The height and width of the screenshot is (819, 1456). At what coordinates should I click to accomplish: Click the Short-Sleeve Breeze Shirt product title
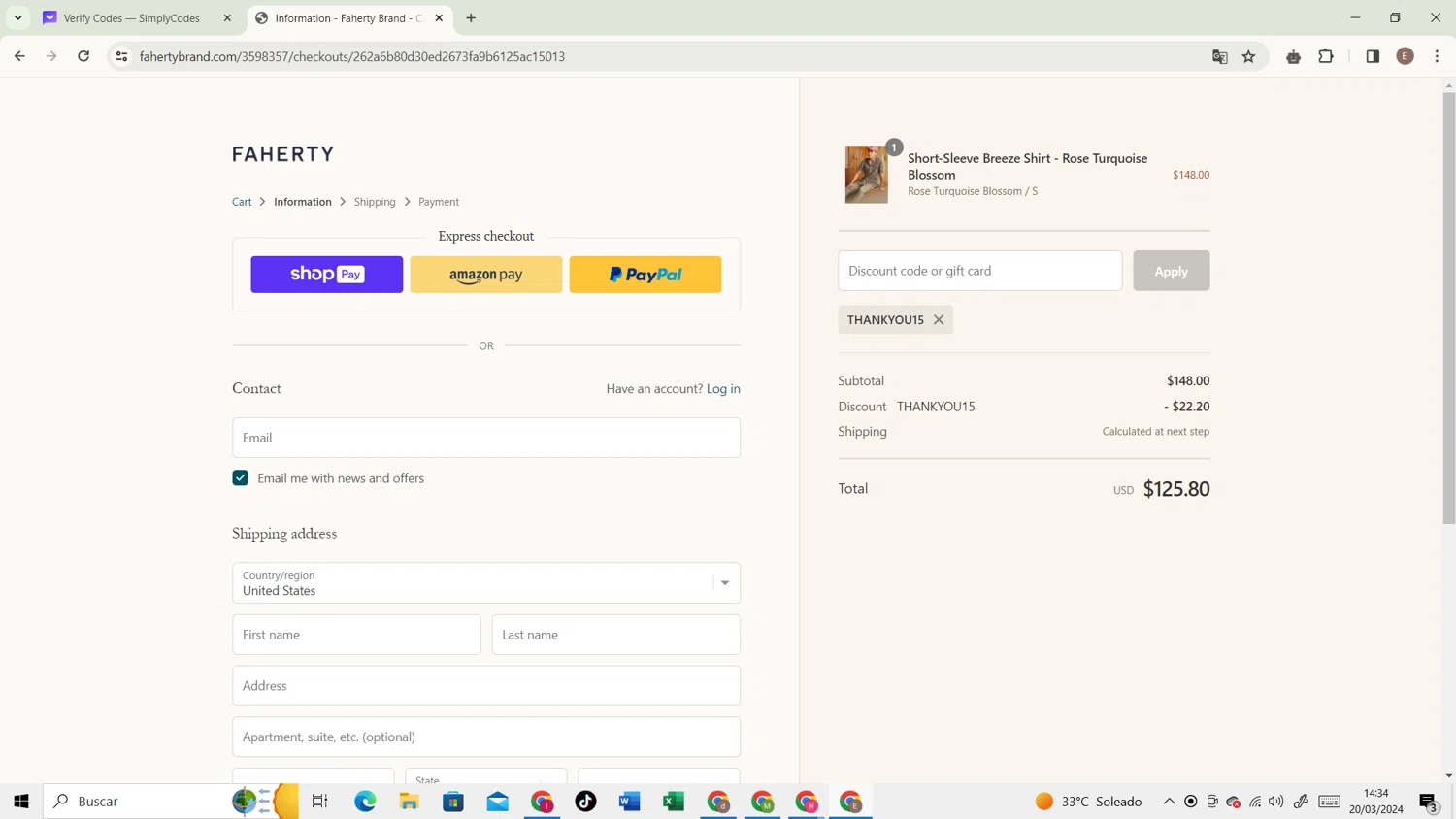click(1028, 167)
